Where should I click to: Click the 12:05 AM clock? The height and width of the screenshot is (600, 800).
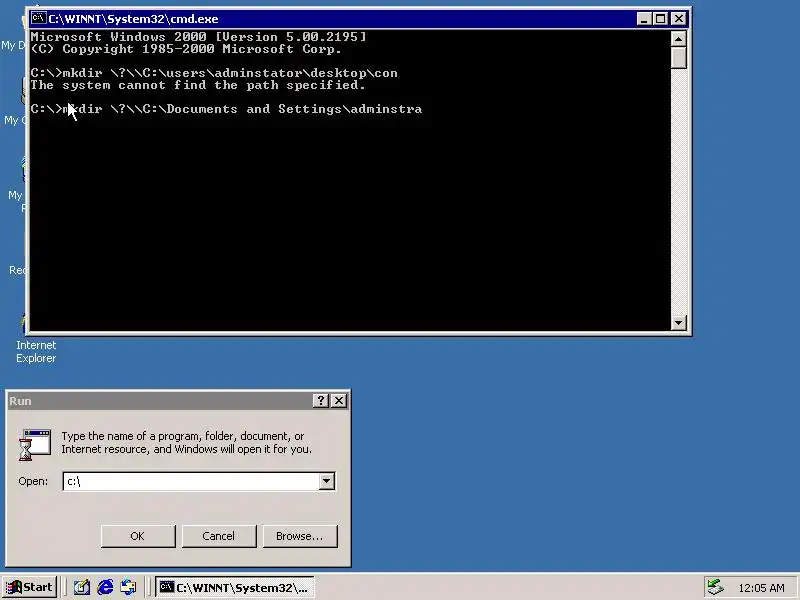point(761,588)
